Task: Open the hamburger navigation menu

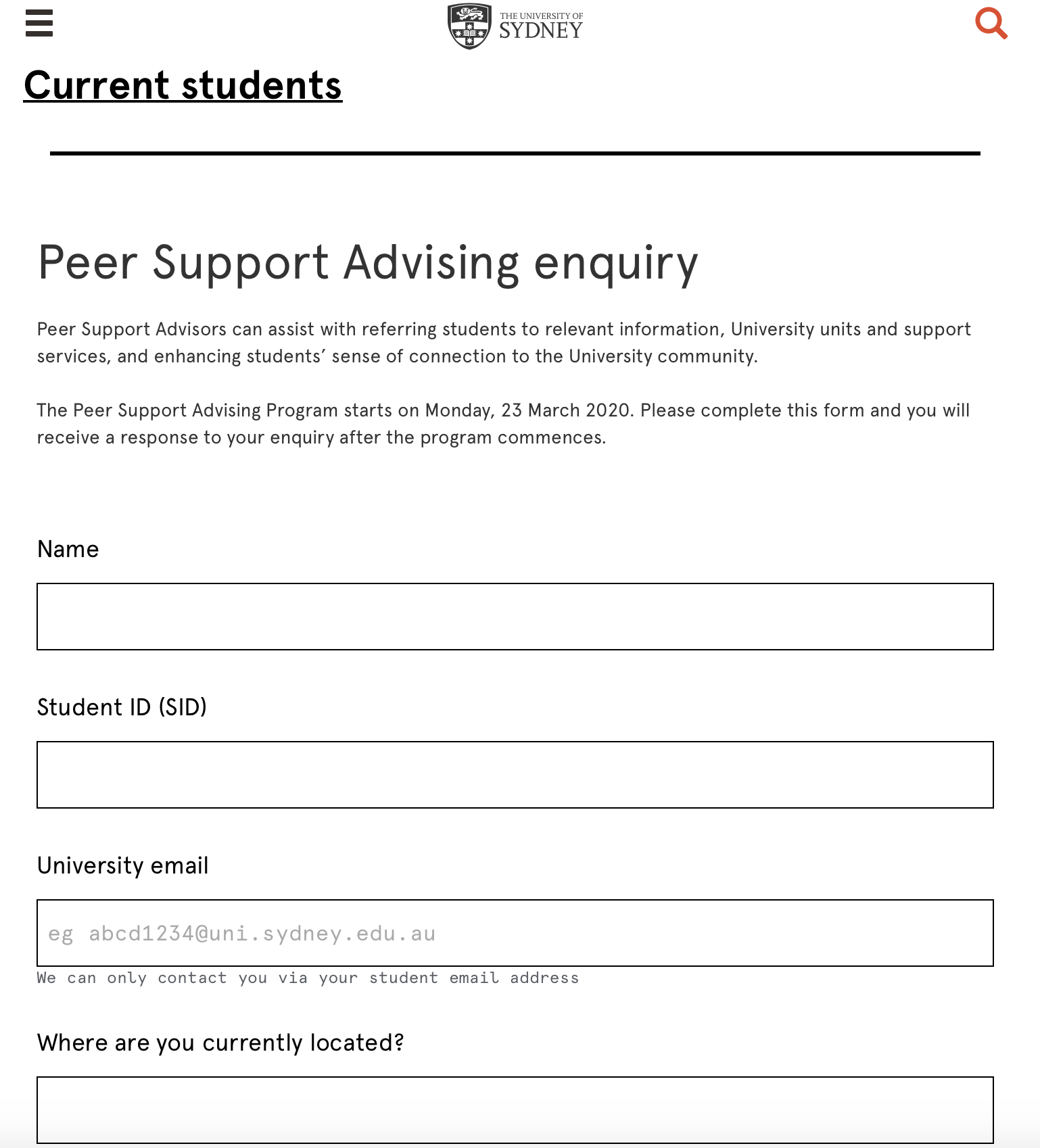Action: click(x=39, y=23)
